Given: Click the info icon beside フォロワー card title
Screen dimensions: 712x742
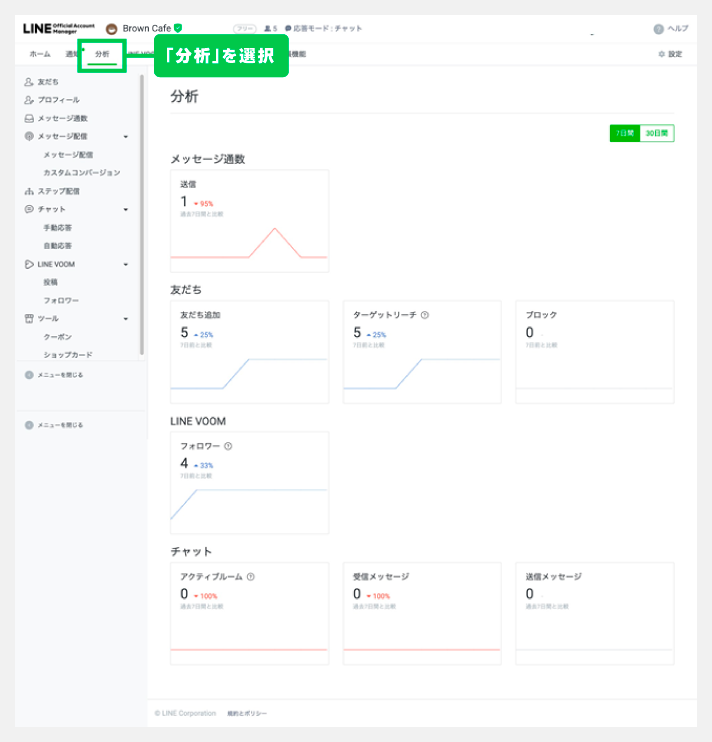Looking at the screenshot, I should 228,446.
